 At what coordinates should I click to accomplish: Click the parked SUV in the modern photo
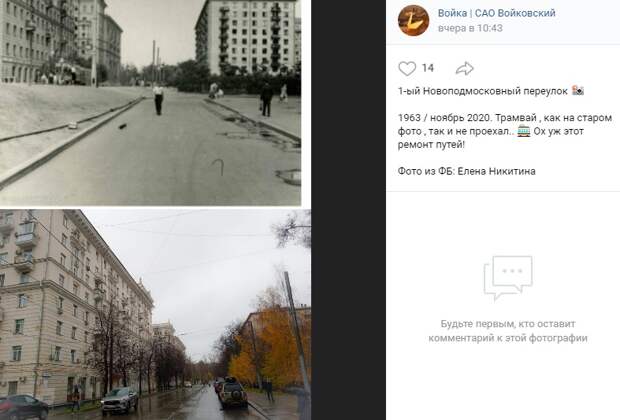pyautogui.click(x=233, y=394)
